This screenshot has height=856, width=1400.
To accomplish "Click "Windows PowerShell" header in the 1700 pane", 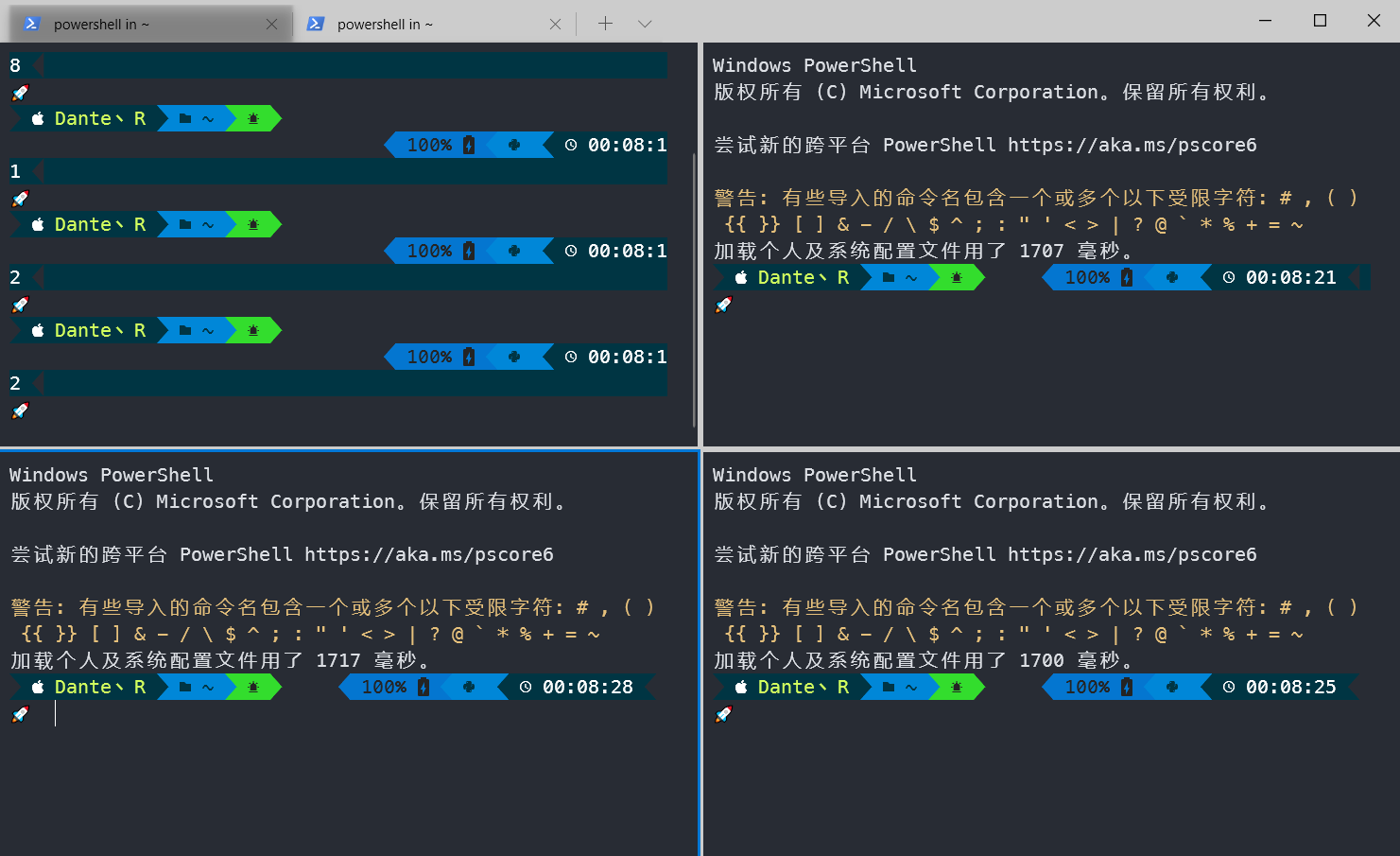I will (815, 475).
